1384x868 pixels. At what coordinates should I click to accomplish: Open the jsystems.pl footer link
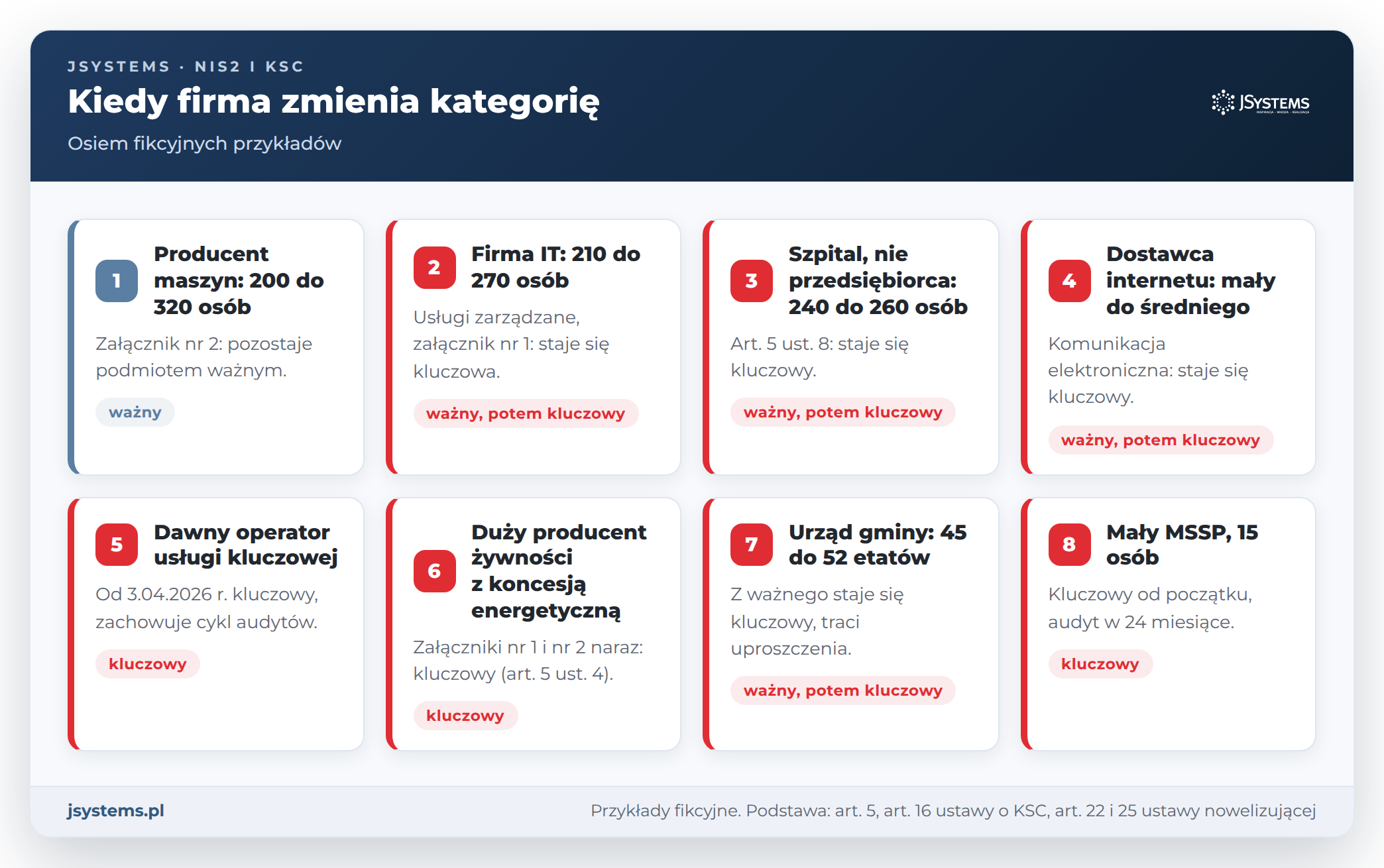click(116, 810)
